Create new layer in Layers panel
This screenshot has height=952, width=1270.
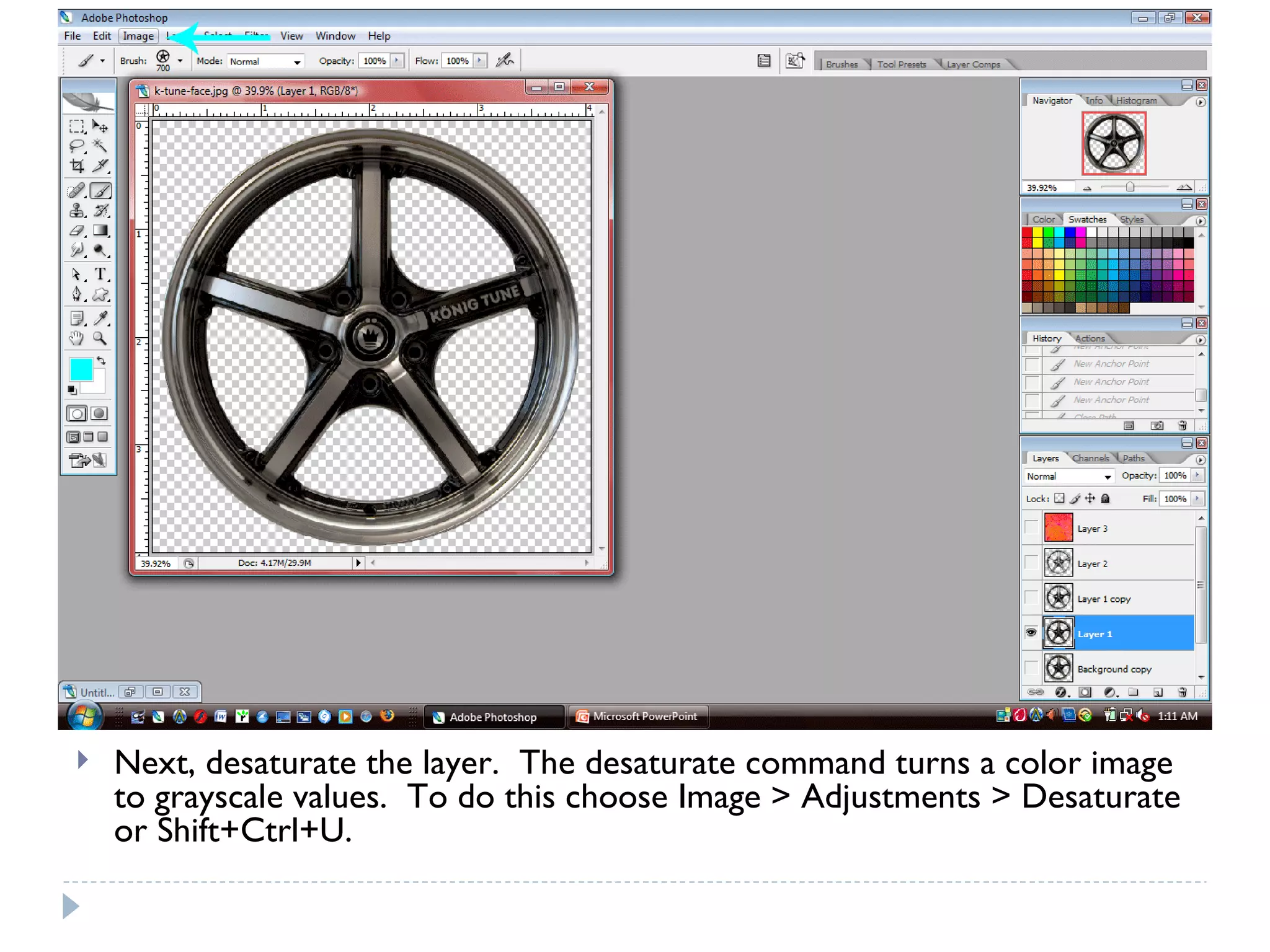(1158, 692)
